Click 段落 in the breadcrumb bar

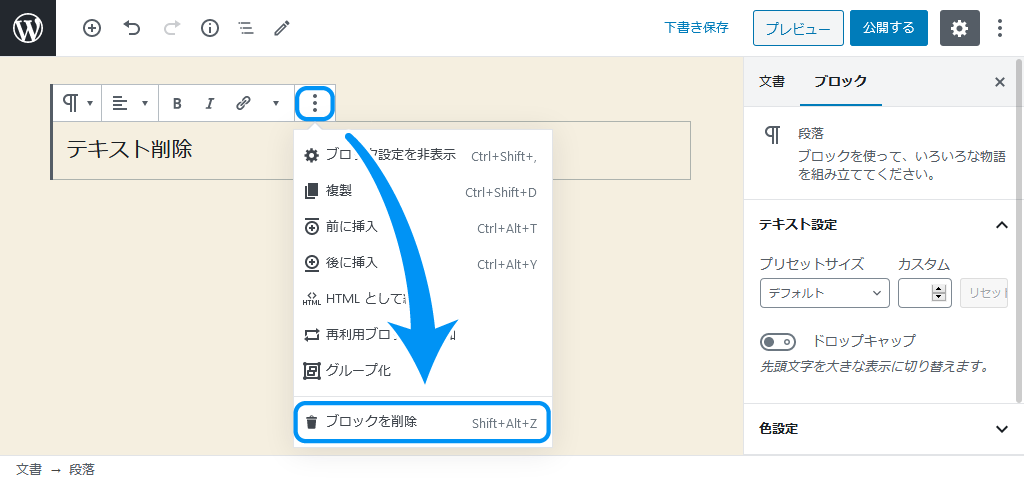[82, 469]
